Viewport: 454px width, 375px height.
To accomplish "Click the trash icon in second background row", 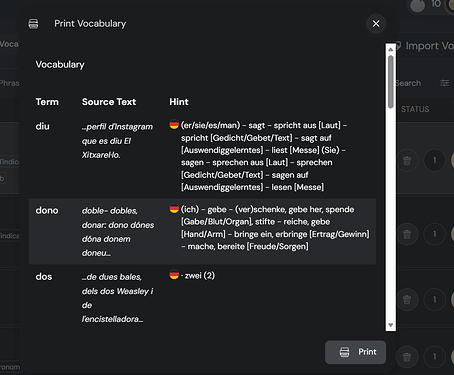I will 407,234.
